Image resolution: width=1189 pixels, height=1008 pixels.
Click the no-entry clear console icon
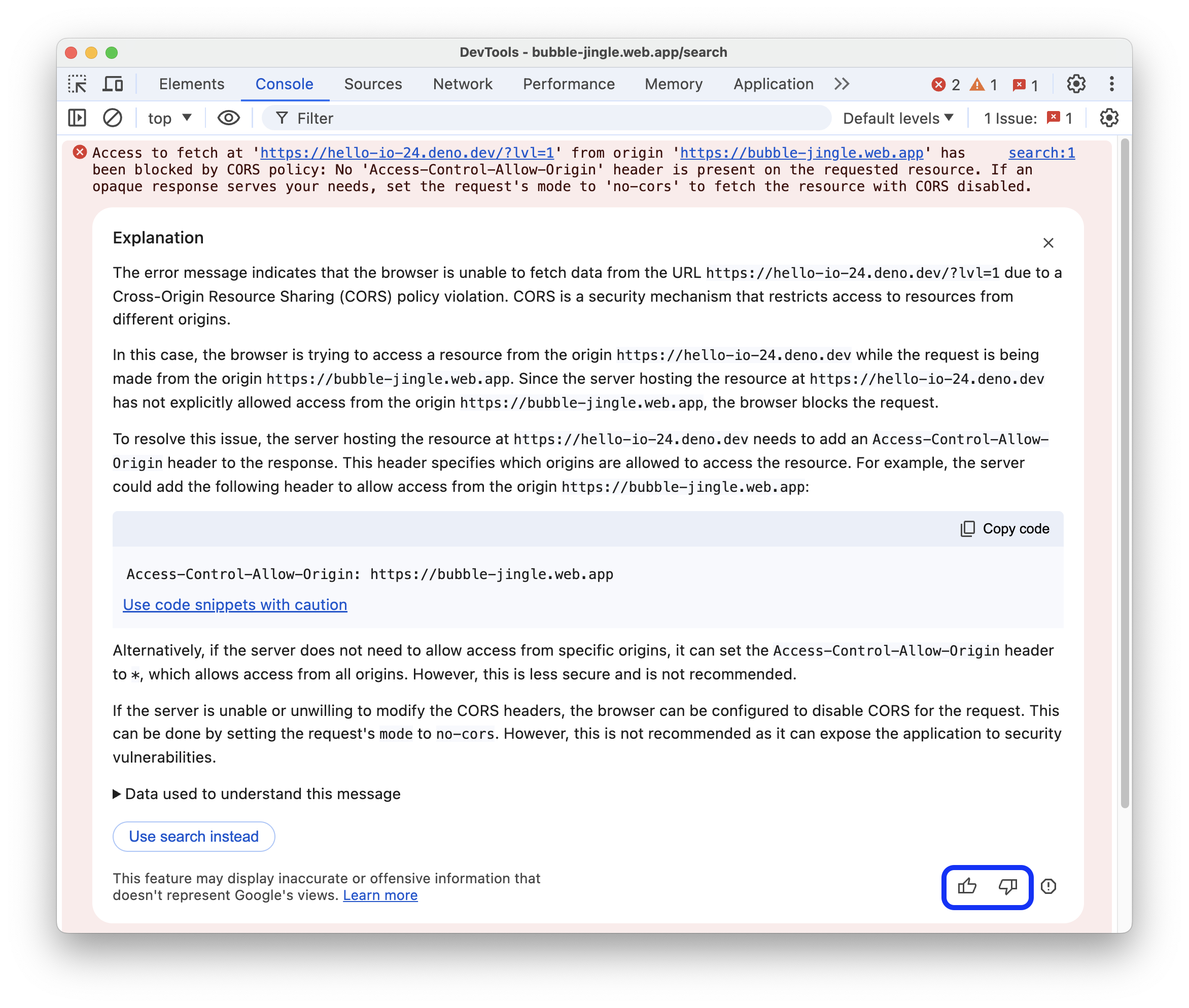pyautogui.click(x=111, y=119)
